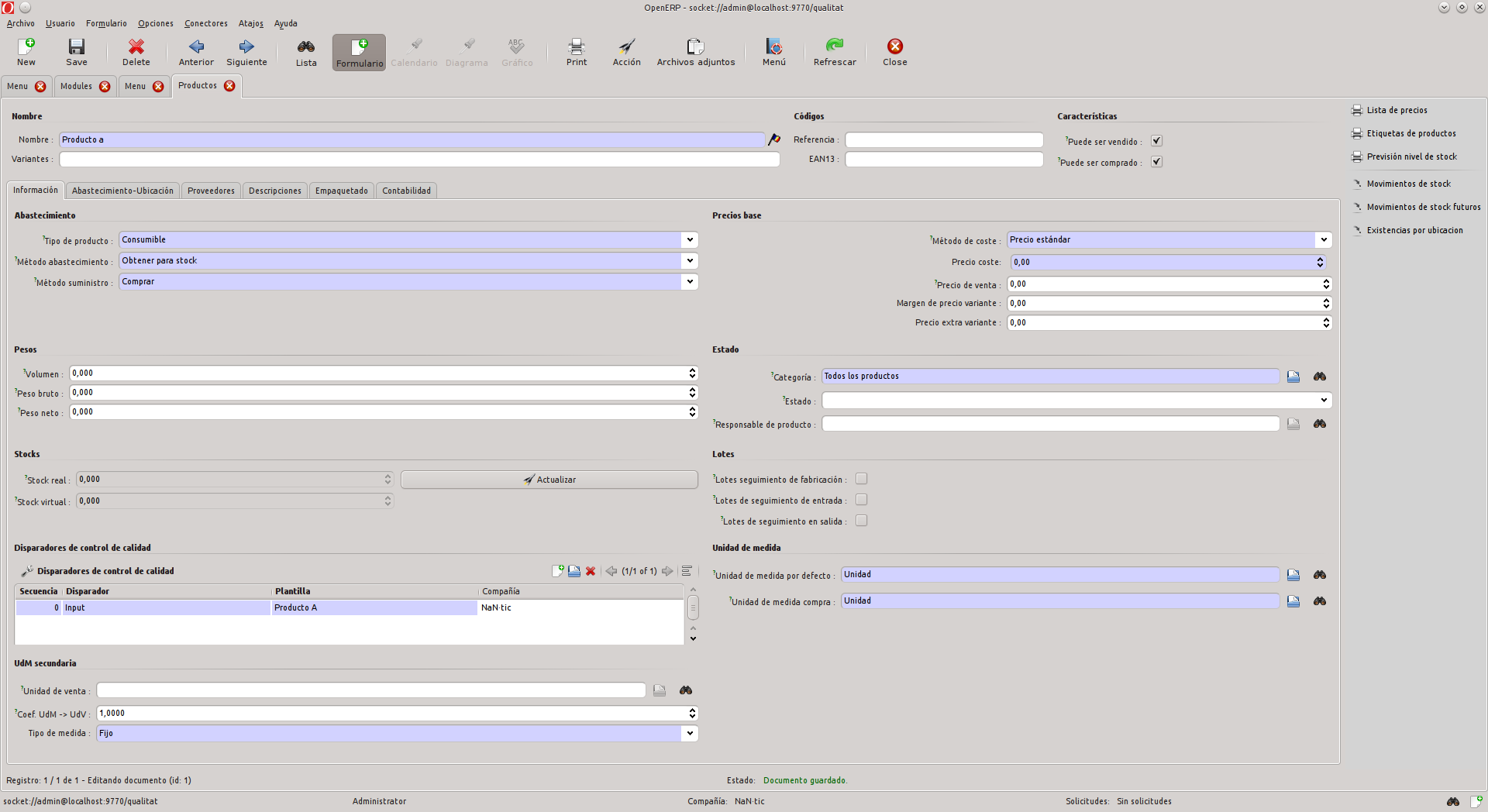The height and width of the screenshot is (812, 1488).
Task: Adjust Precio de venta spinner
Action: coord(1326,284)
